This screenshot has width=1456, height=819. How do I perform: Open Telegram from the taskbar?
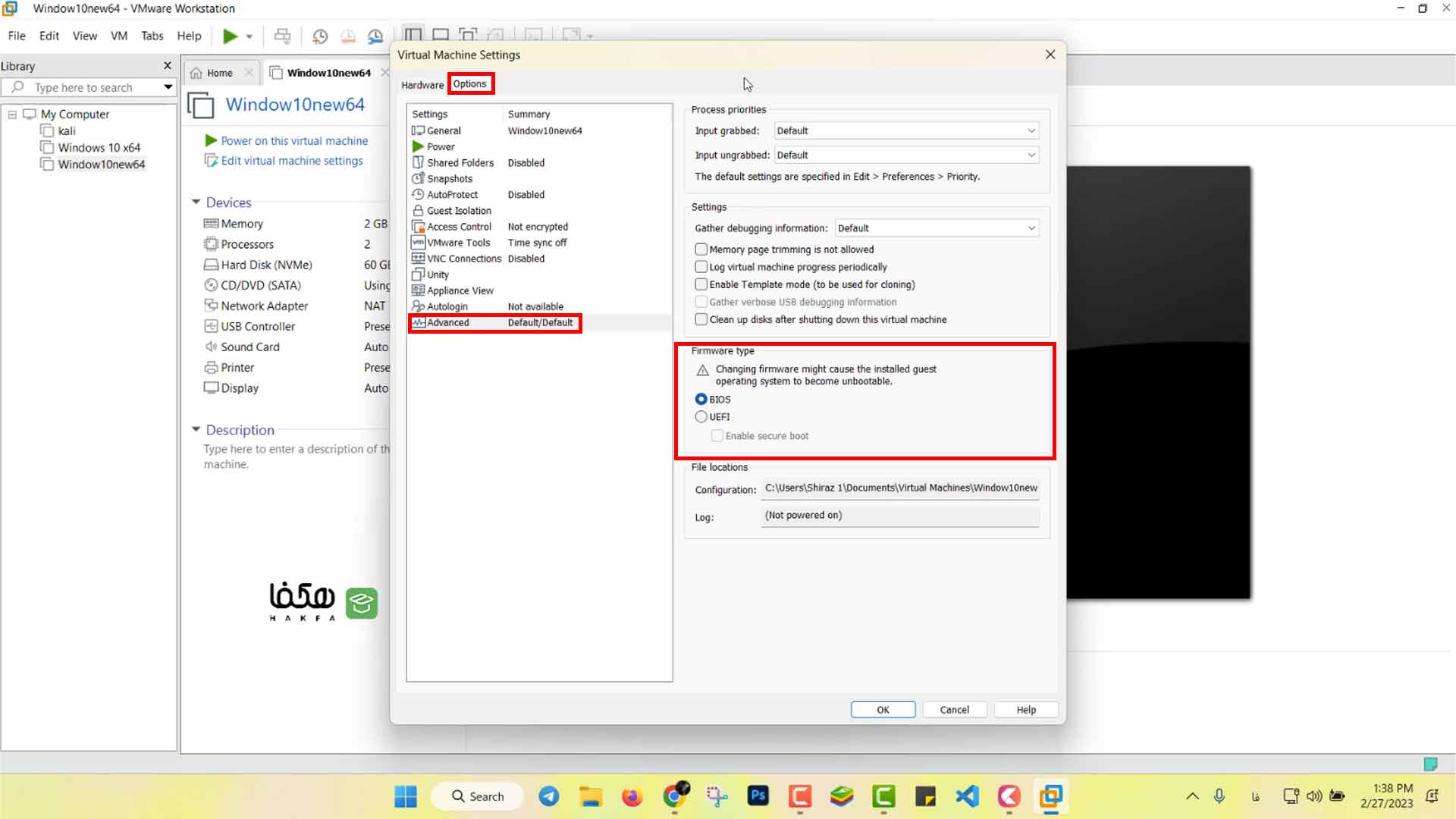(x=549, y=796)
